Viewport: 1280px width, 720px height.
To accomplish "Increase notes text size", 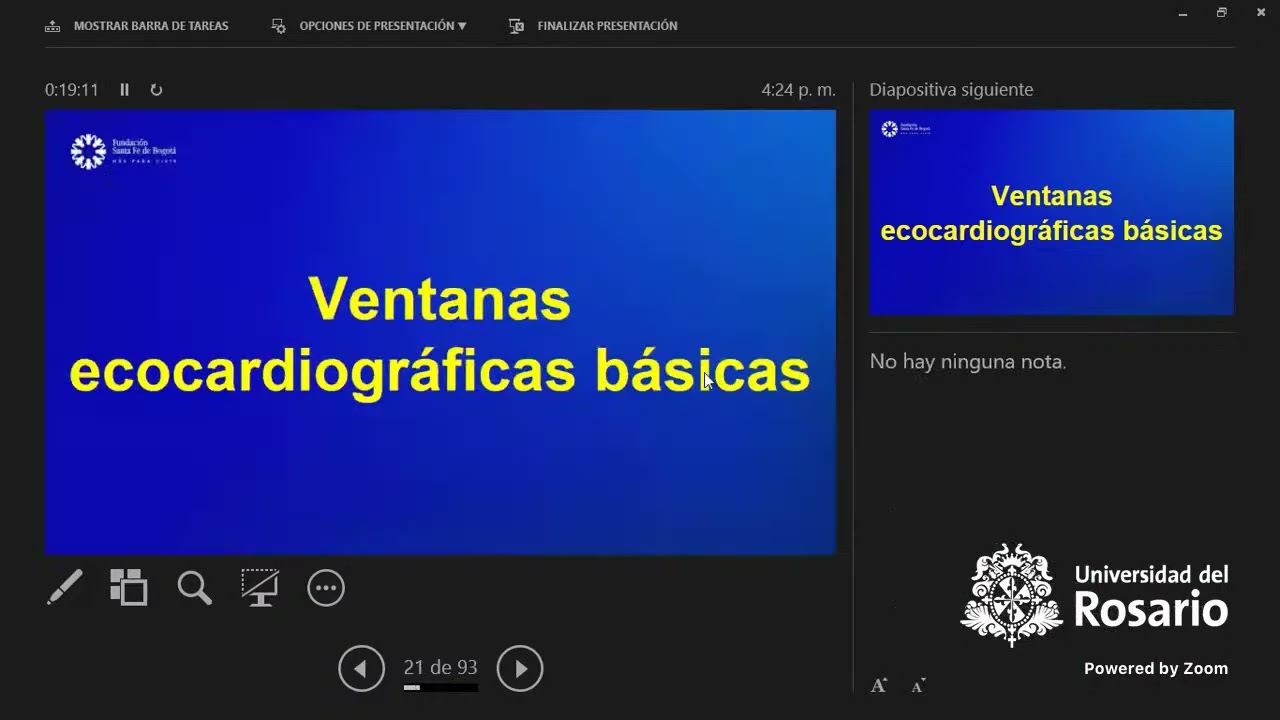I will [x=879, y=685].
